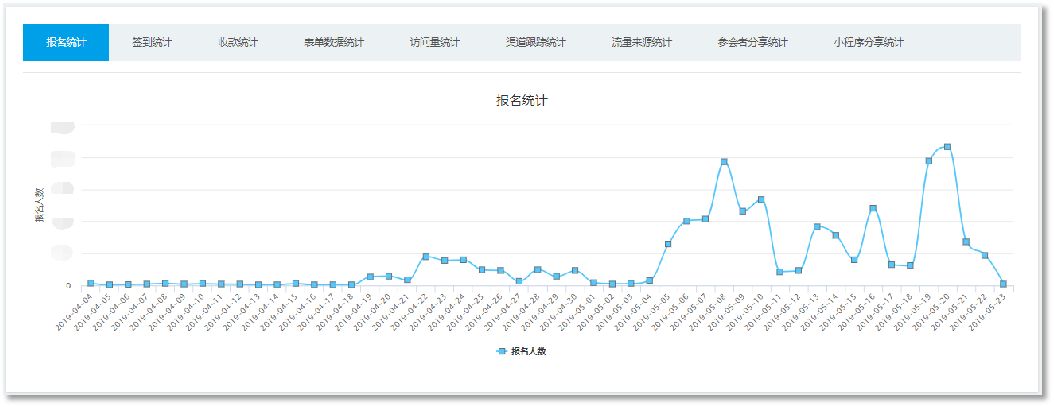Screen dimensions: 1054x407
Task: Click the data point for 2019-04-22
Action: pos(425,256)
